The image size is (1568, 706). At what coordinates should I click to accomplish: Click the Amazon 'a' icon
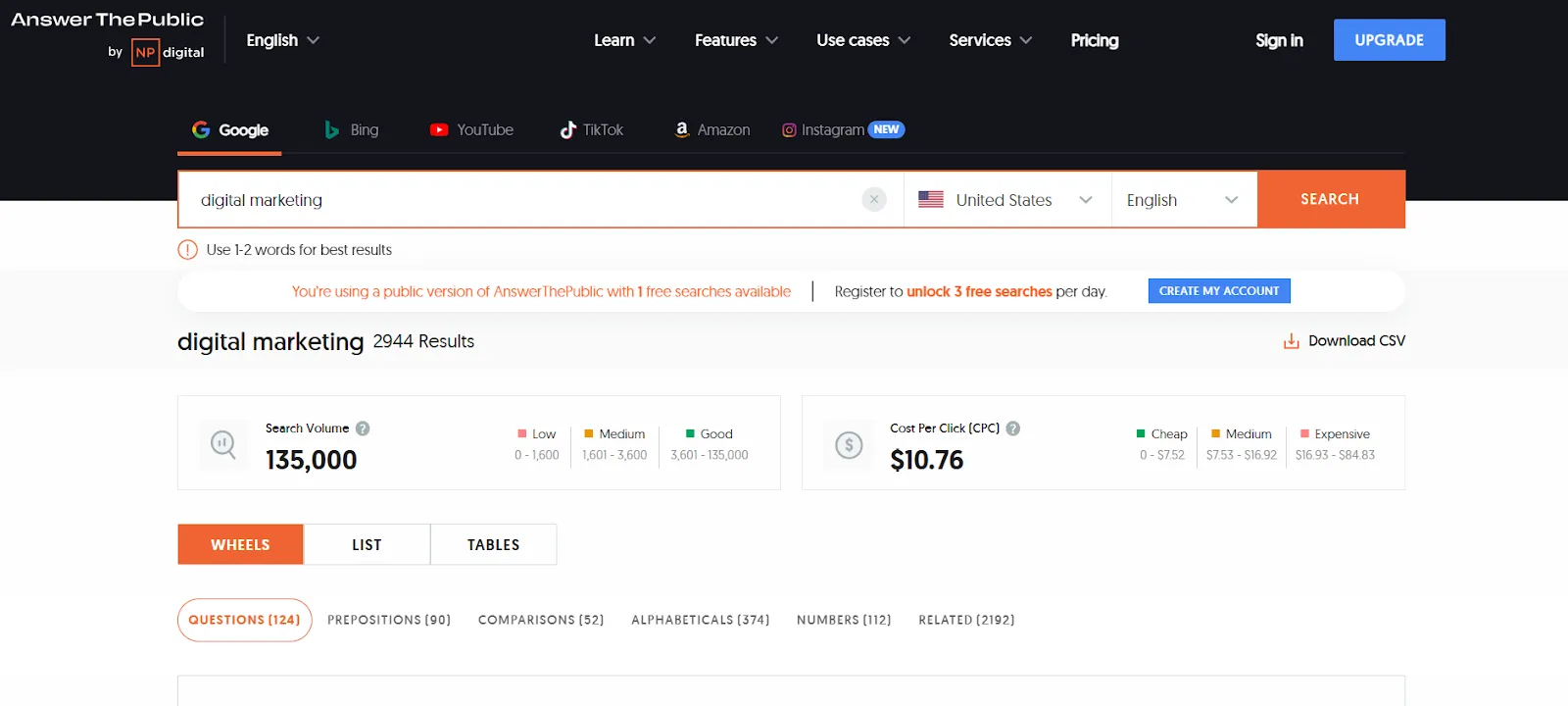(x=682, y=129)
